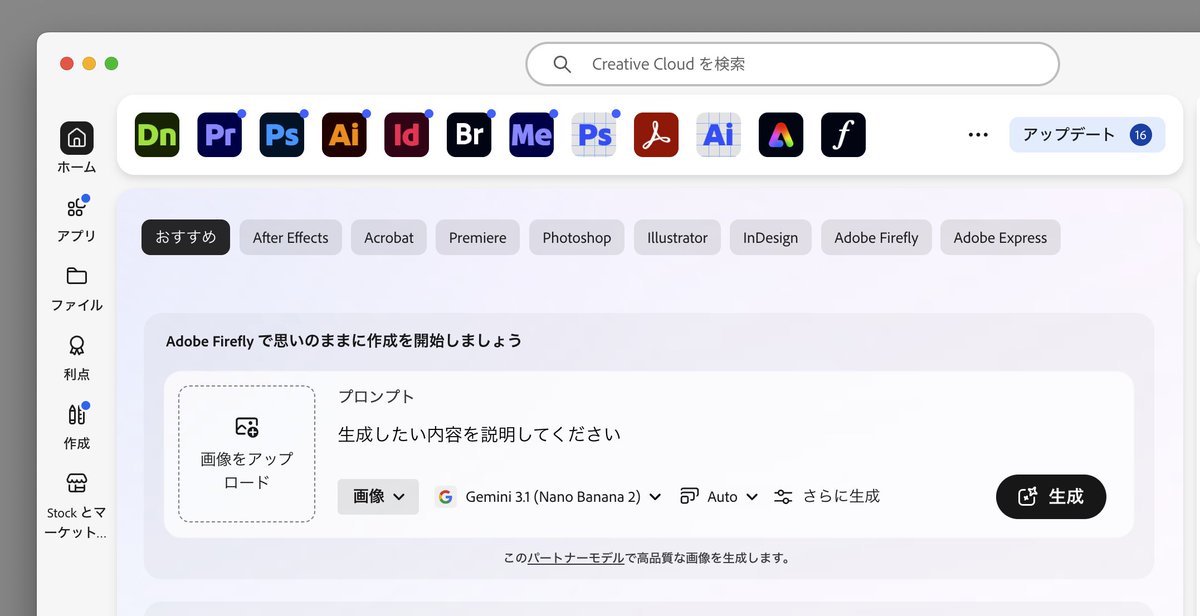Click the 画像をアップロード drop area

pos(247,454)
